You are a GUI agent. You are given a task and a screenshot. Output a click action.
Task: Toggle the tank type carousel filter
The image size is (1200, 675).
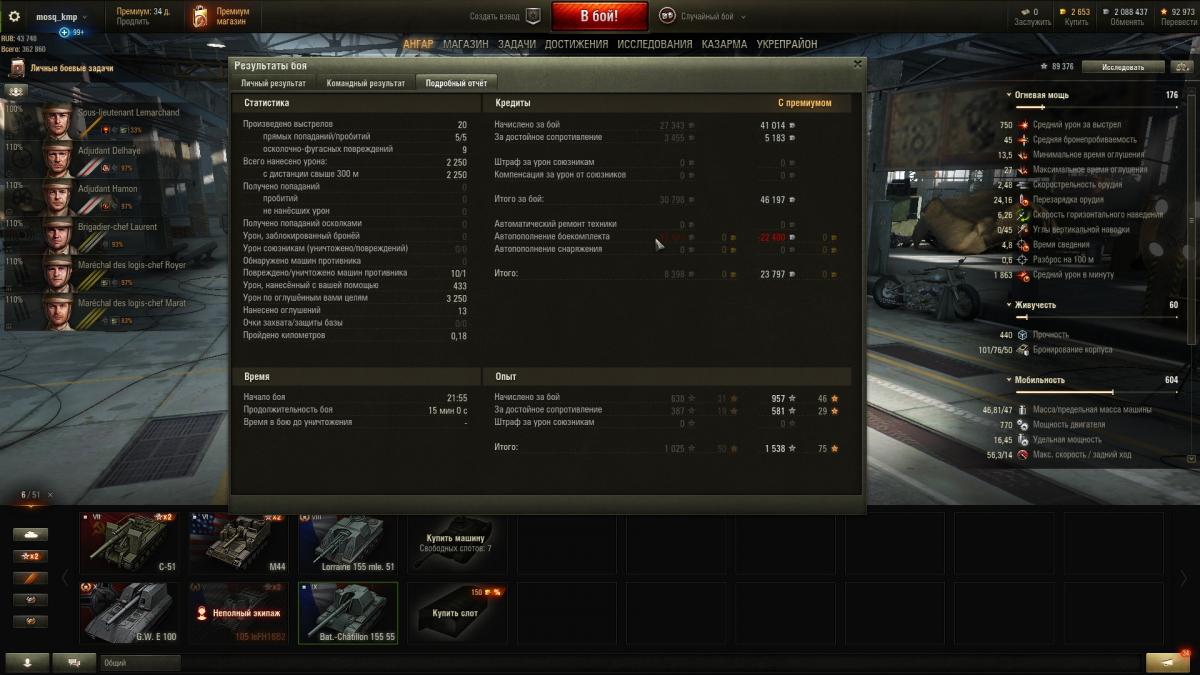[32, 535]
